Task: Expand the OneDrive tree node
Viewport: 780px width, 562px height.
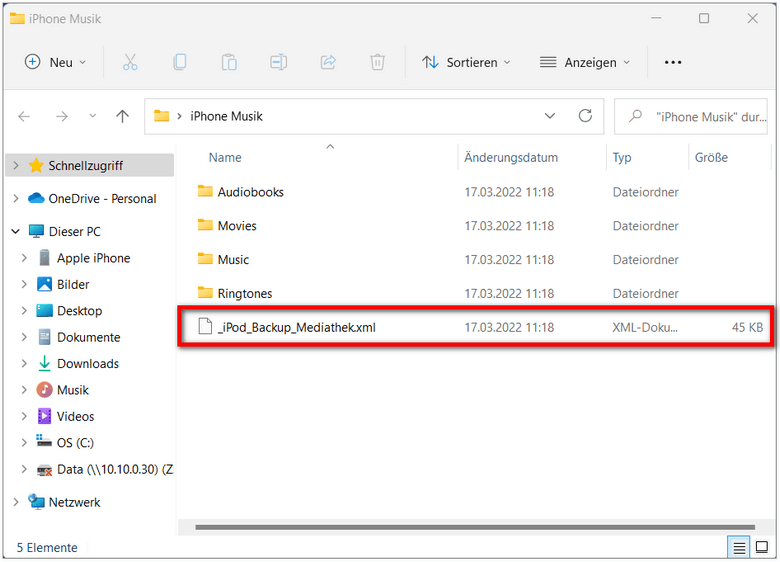Action: (x=16, y=198)
